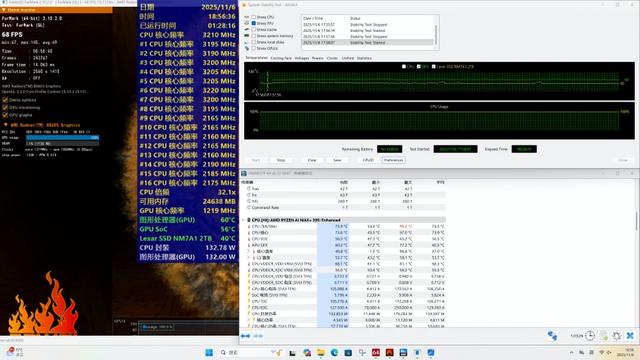Uncheck the Stress FPU checkbox
640x360 pixels.
coord(254,23)
